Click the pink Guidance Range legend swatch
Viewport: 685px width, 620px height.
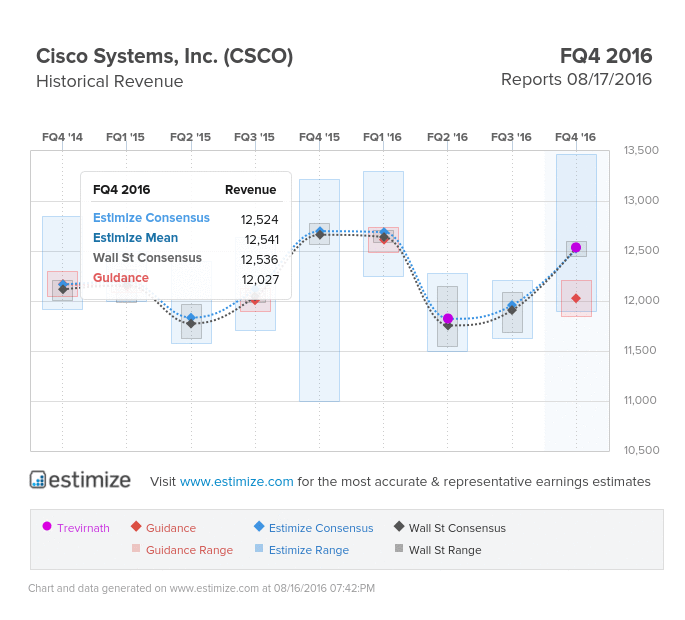[x=136, y=548]
